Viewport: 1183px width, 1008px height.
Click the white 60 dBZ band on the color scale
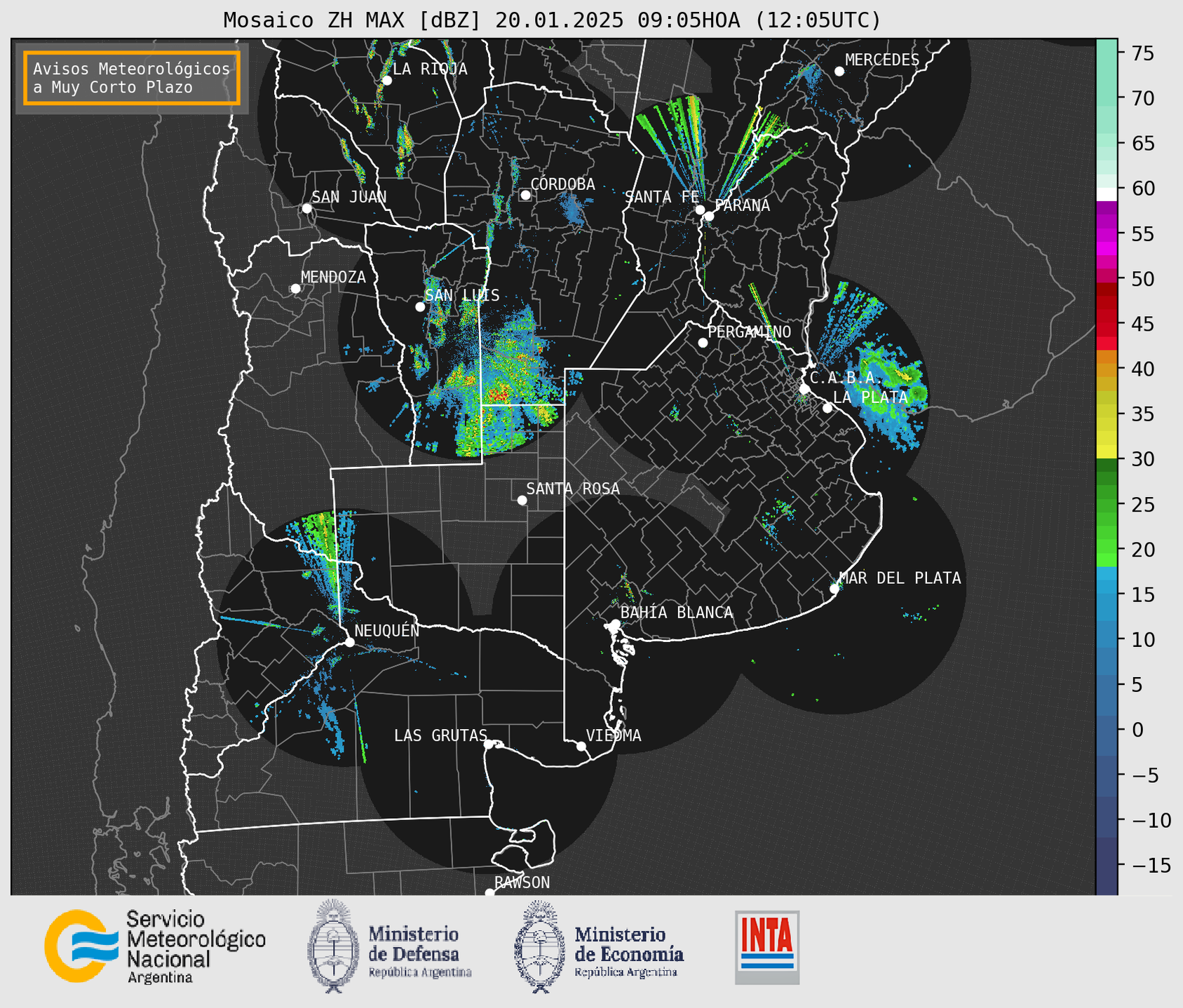(1107, 194)
